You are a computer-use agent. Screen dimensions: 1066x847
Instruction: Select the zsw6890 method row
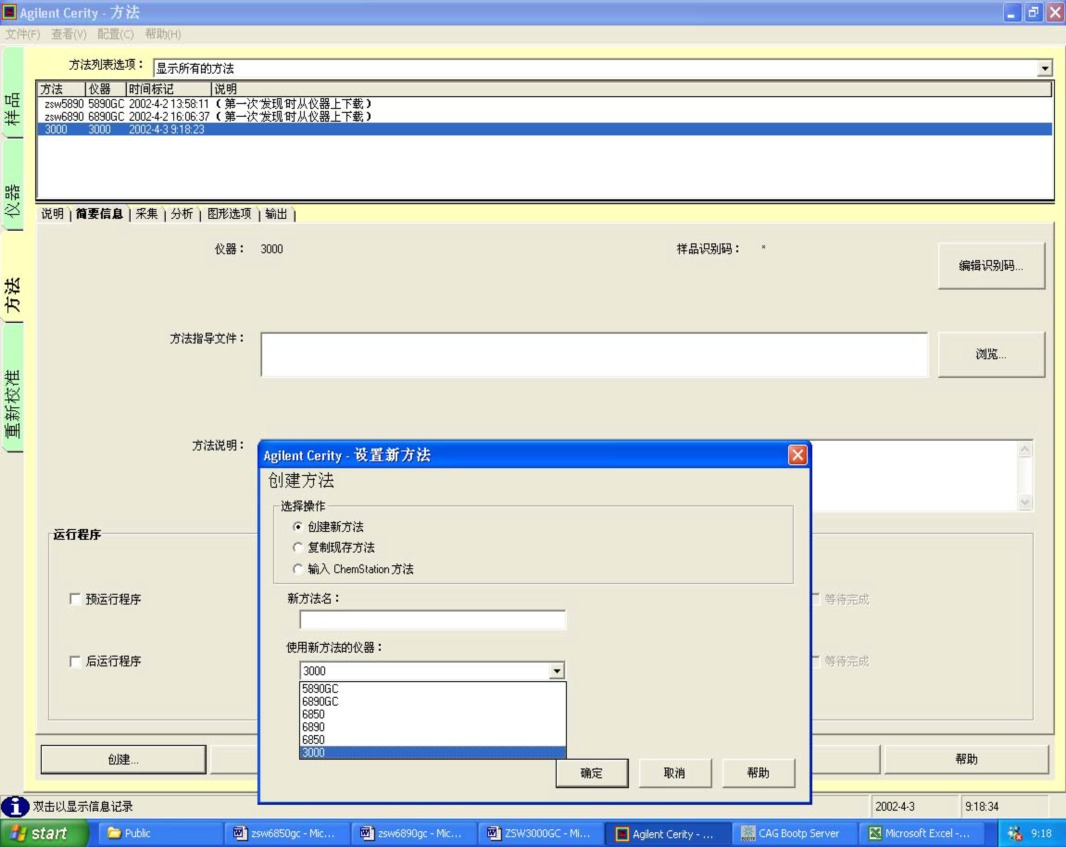tap(545, 117)
